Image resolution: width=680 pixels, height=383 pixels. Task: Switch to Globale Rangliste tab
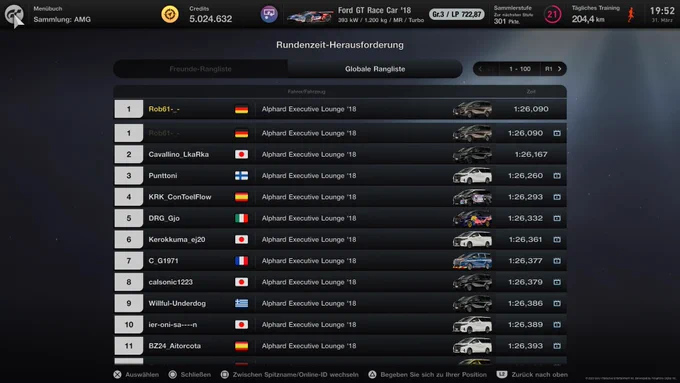coord(375,69)
